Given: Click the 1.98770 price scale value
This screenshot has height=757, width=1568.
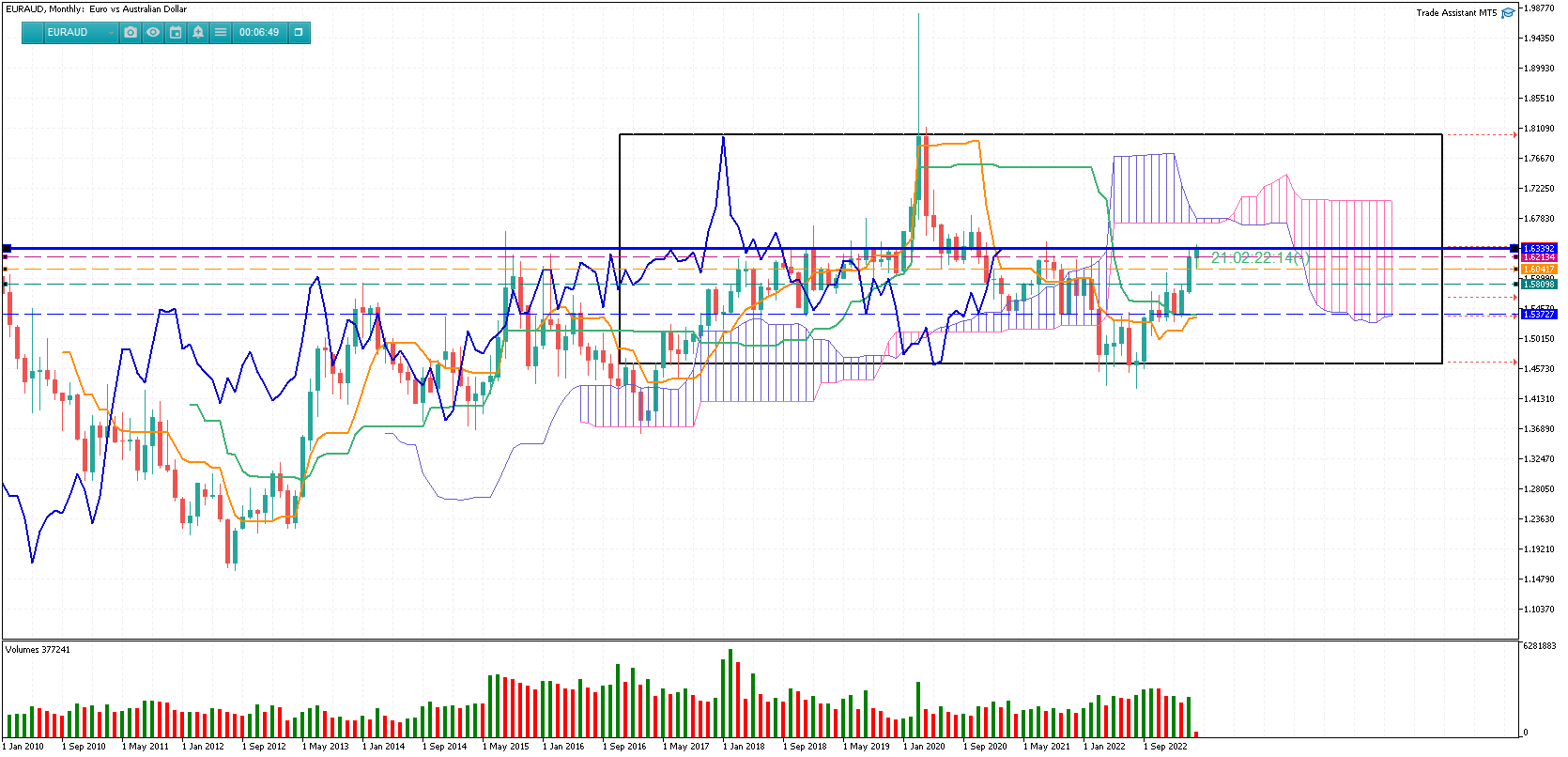Looking at the screenshot, I should 1540,8.
